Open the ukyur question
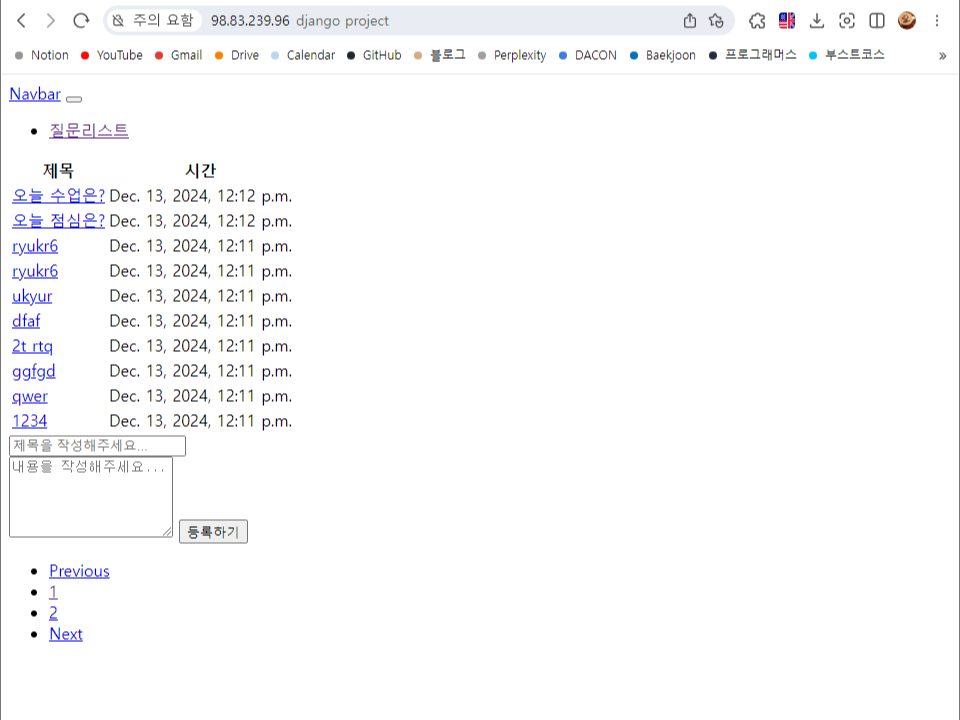960x720 pixels. point(32,296)
